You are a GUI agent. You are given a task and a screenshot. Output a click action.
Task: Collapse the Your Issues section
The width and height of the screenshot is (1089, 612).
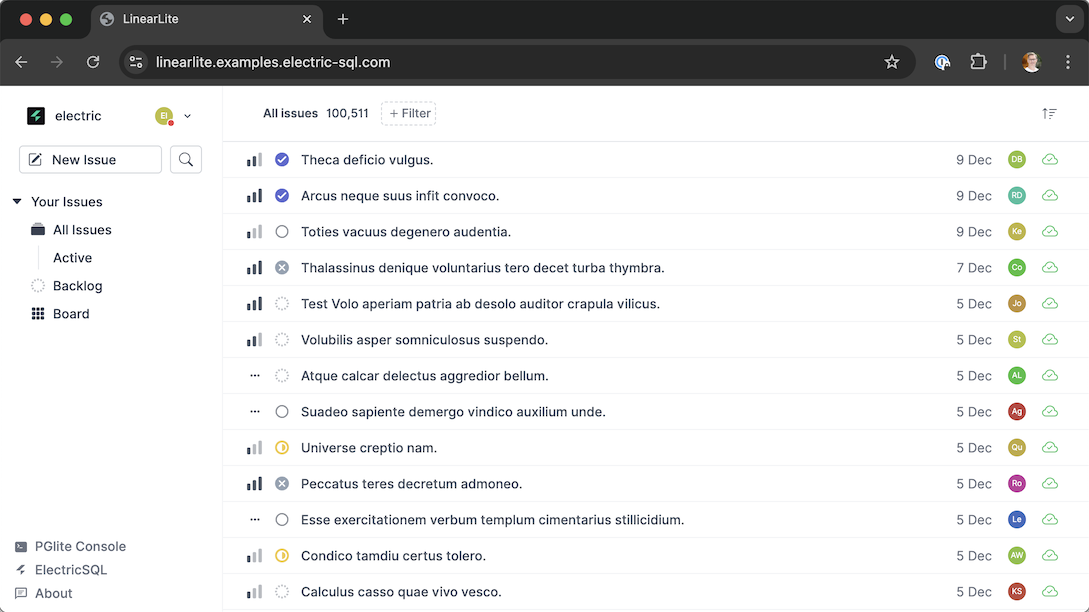click(x=17, y=202)
